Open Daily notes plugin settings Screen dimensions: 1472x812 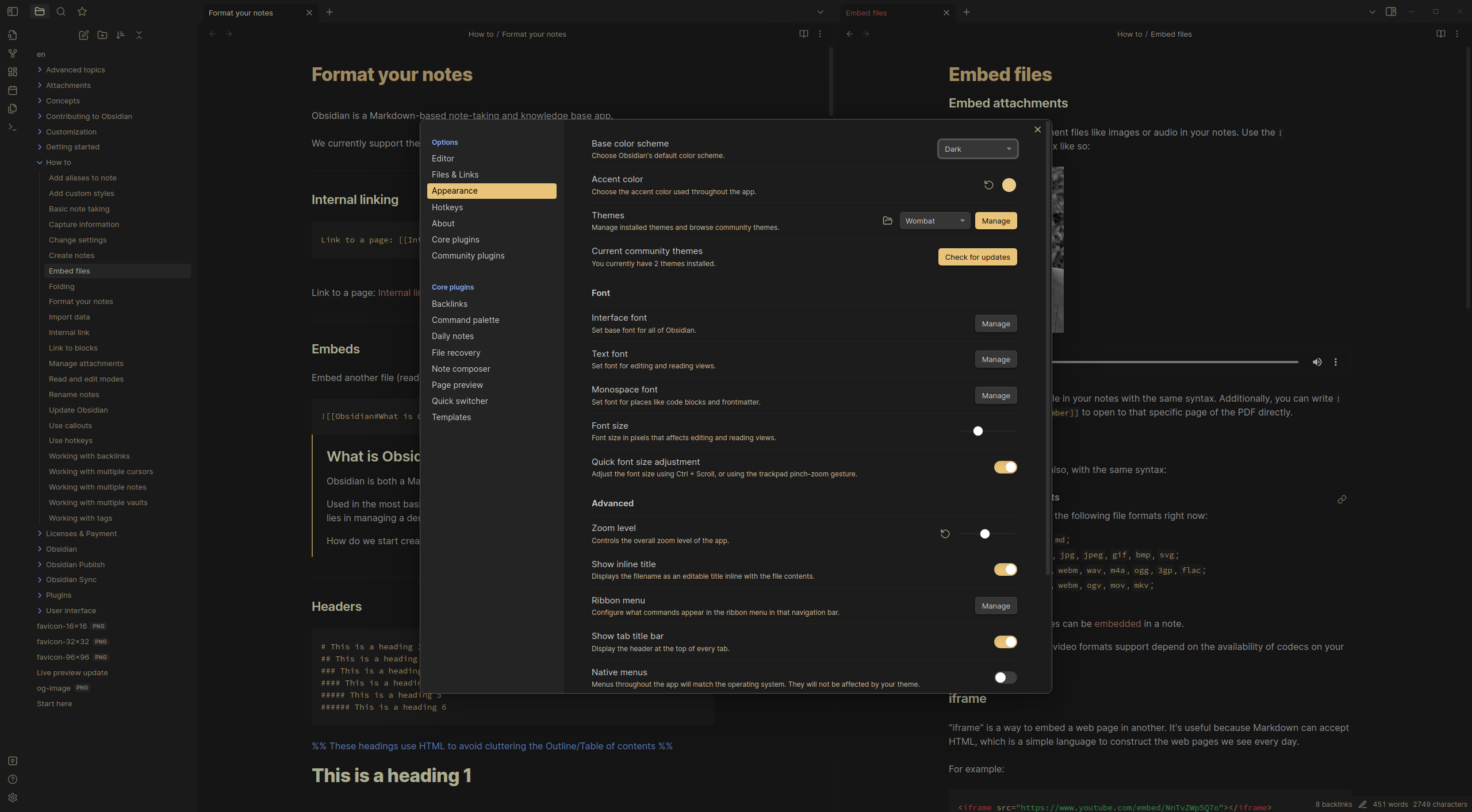(492, 336)
